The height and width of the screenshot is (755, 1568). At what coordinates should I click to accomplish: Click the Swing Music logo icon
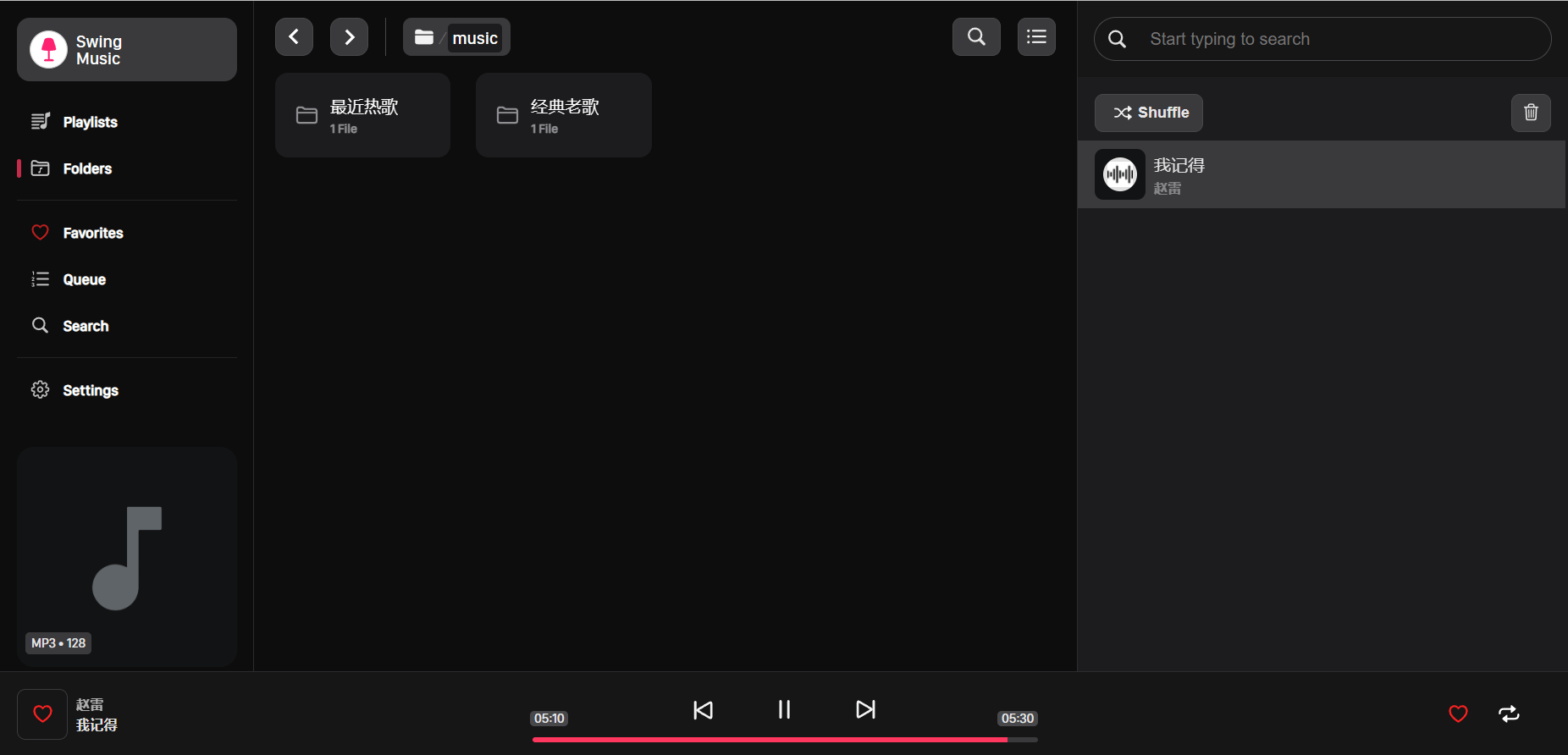click(48, 49)
